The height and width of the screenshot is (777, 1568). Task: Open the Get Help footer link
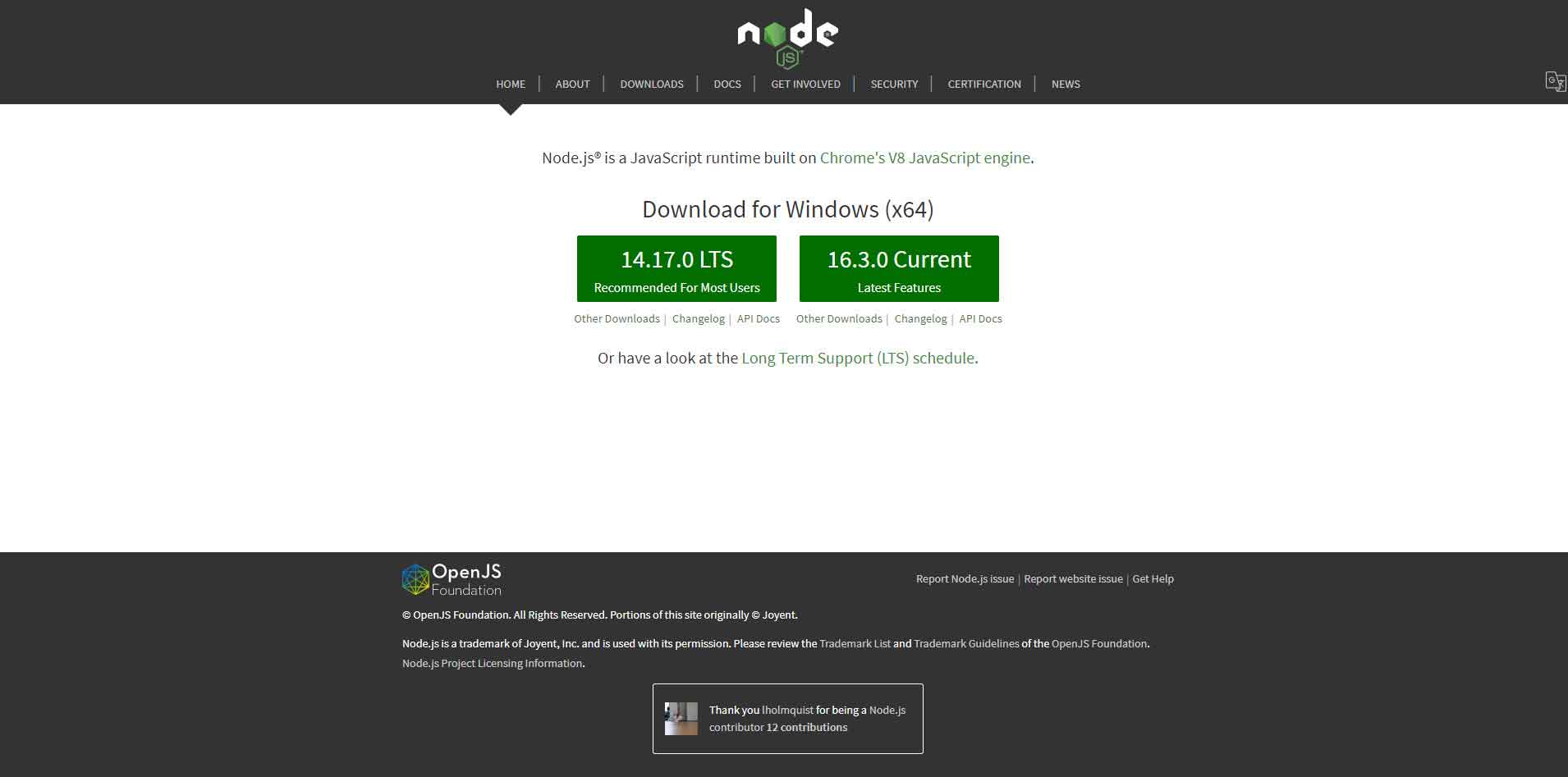coord(1153,578)
